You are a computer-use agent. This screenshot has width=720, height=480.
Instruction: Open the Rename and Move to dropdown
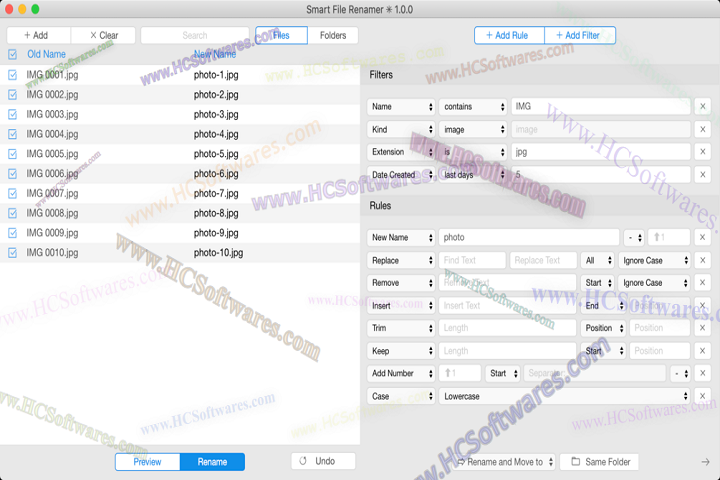coord(505,462)
